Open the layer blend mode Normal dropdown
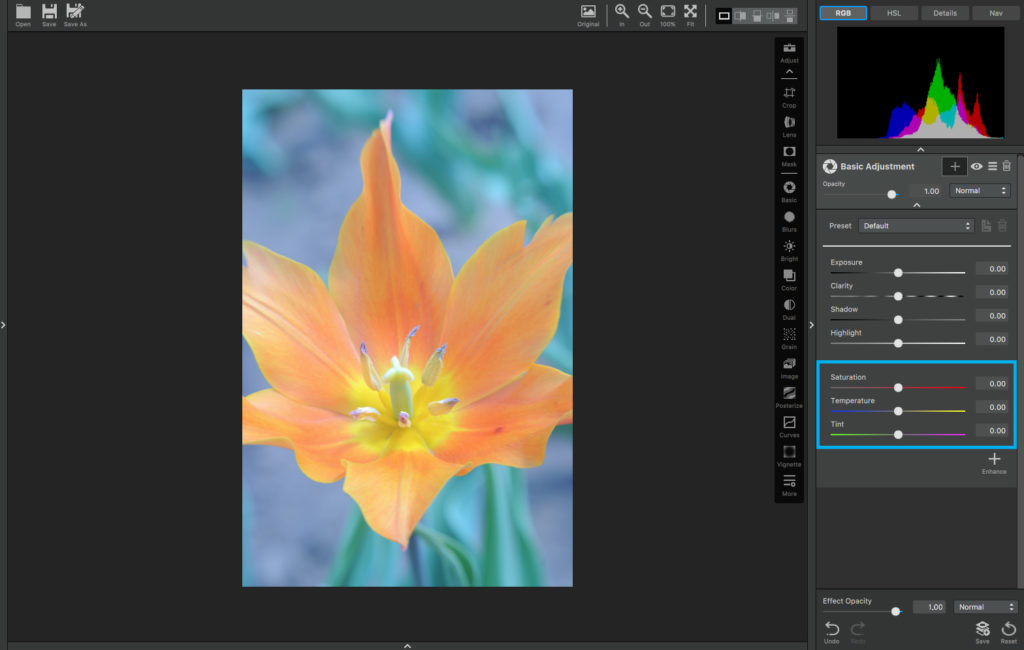Screen dimensions: 1024x650 pos(980,191)
